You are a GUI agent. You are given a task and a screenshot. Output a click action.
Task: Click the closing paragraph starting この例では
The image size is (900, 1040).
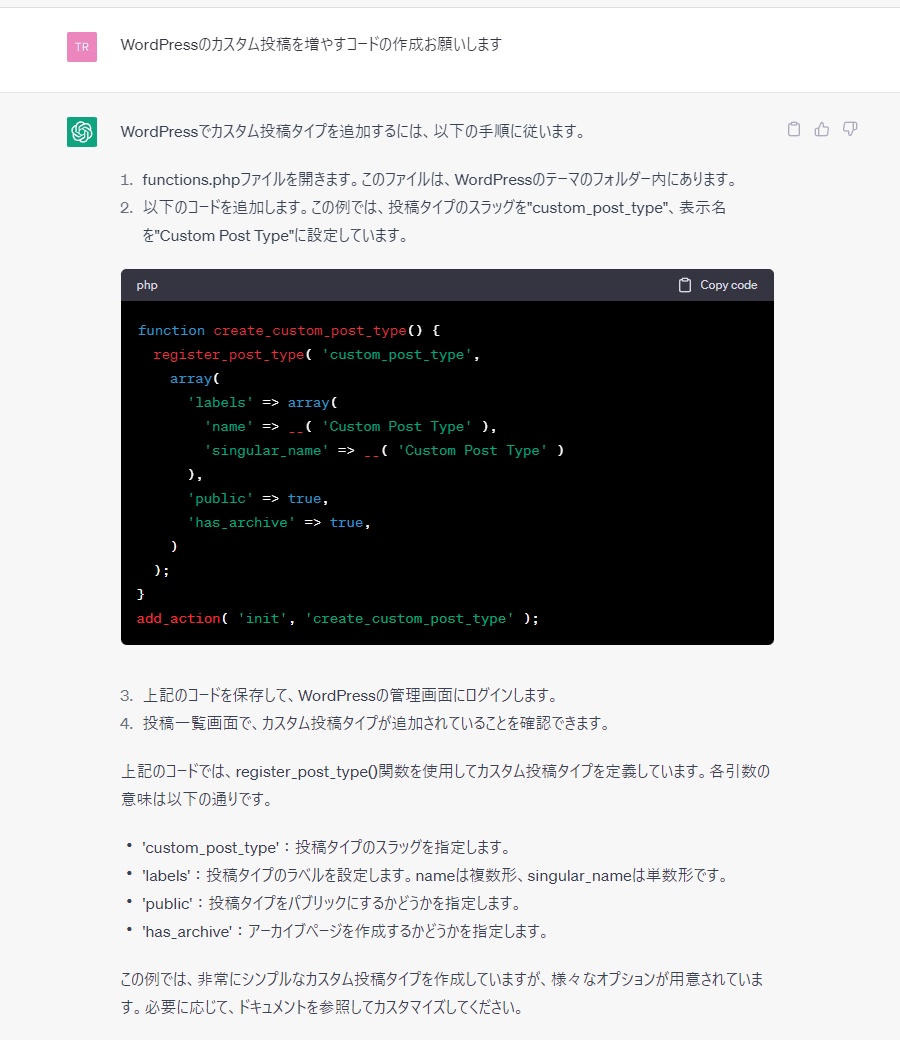pos(442,994)
